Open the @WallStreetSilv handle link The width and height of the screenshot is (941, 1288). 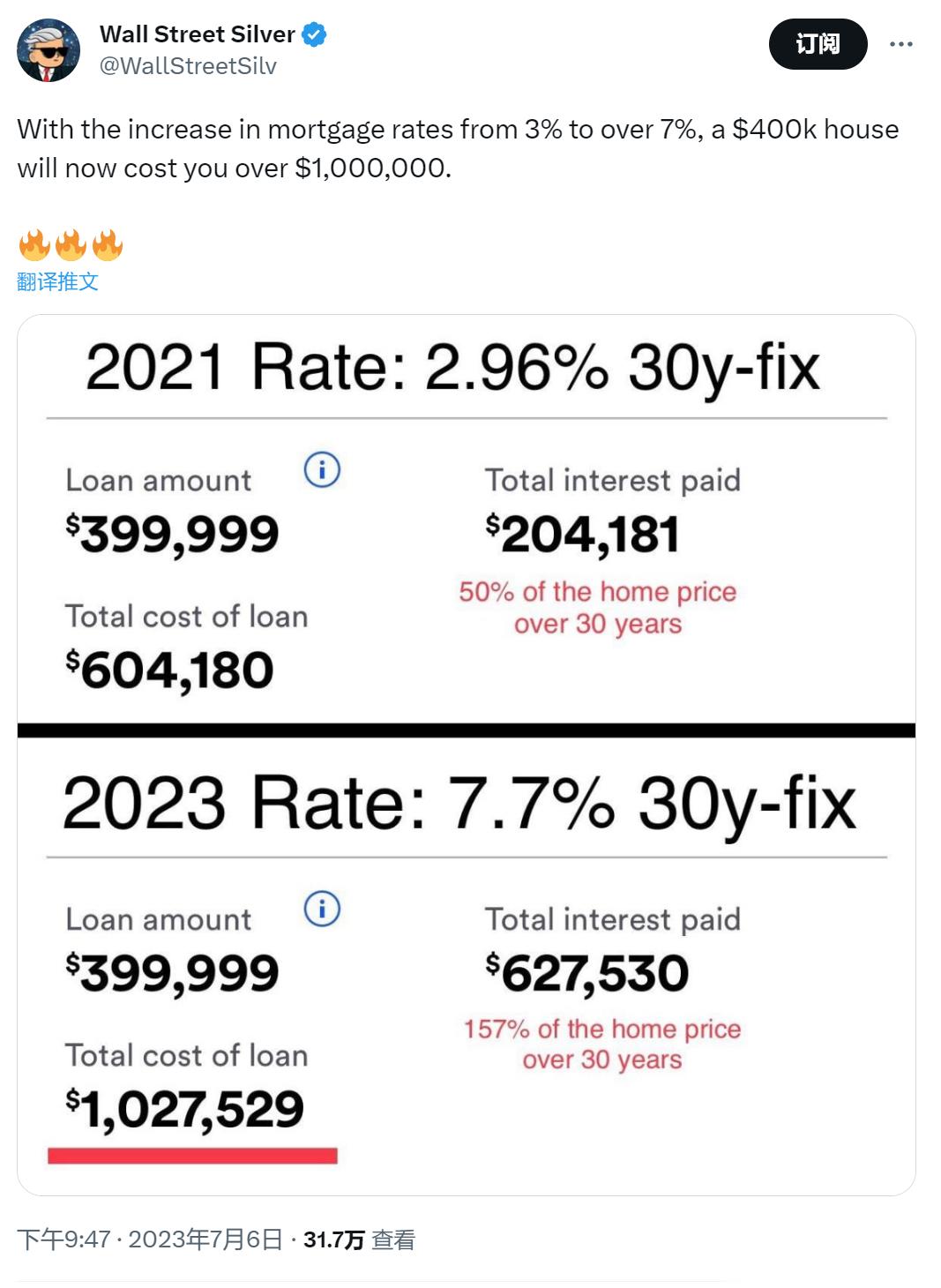coord(188,66)
